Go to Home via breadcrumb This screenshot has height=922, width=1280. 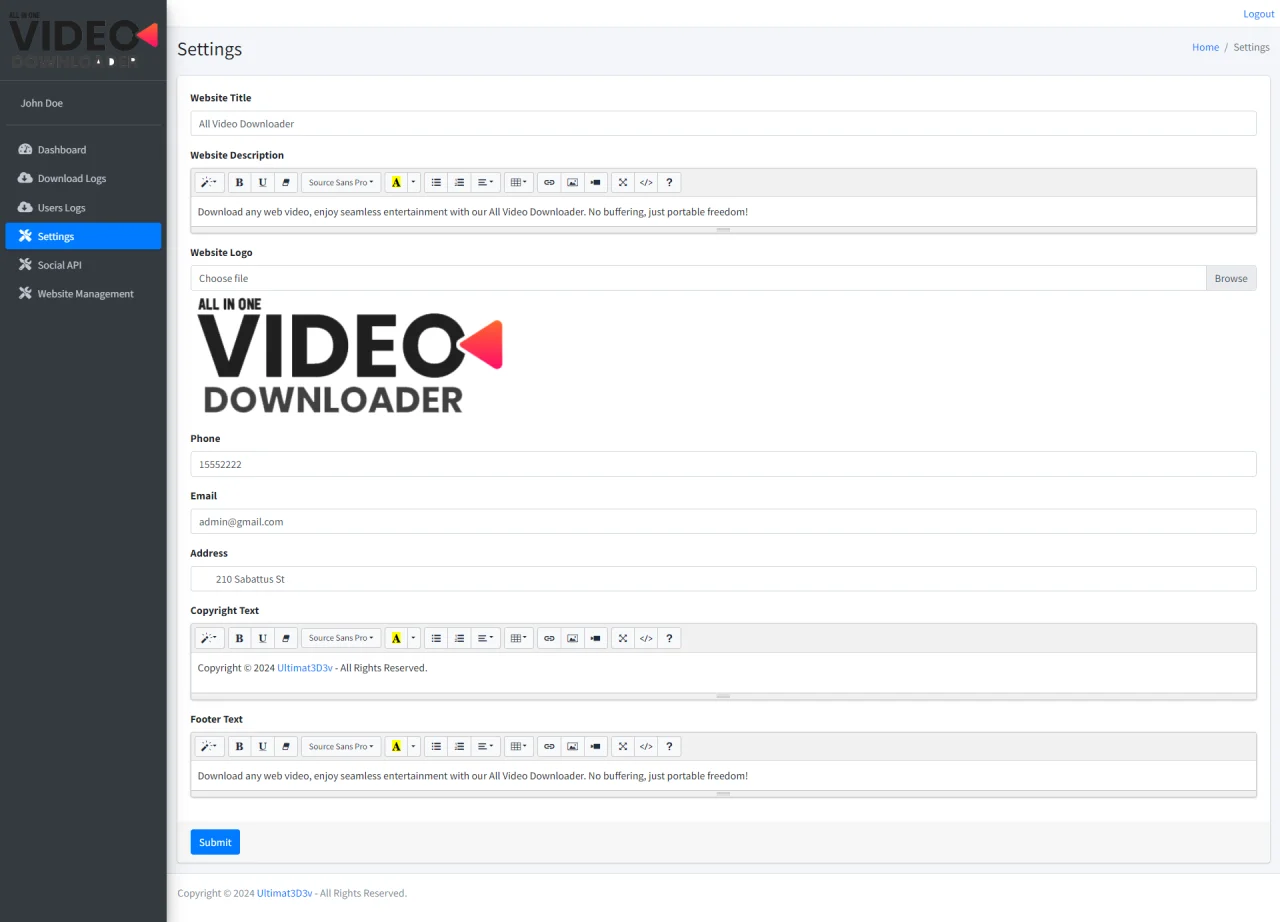click(1205, 47)
